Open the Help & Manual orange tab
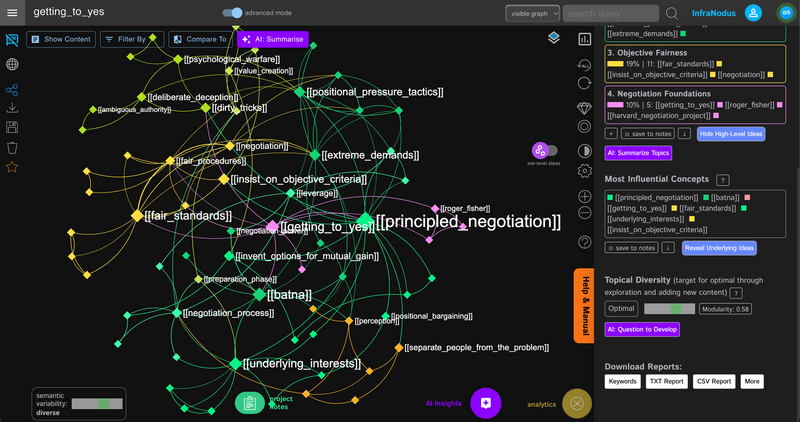This screenshot has height=422, width=800. [x=584, y=306]
